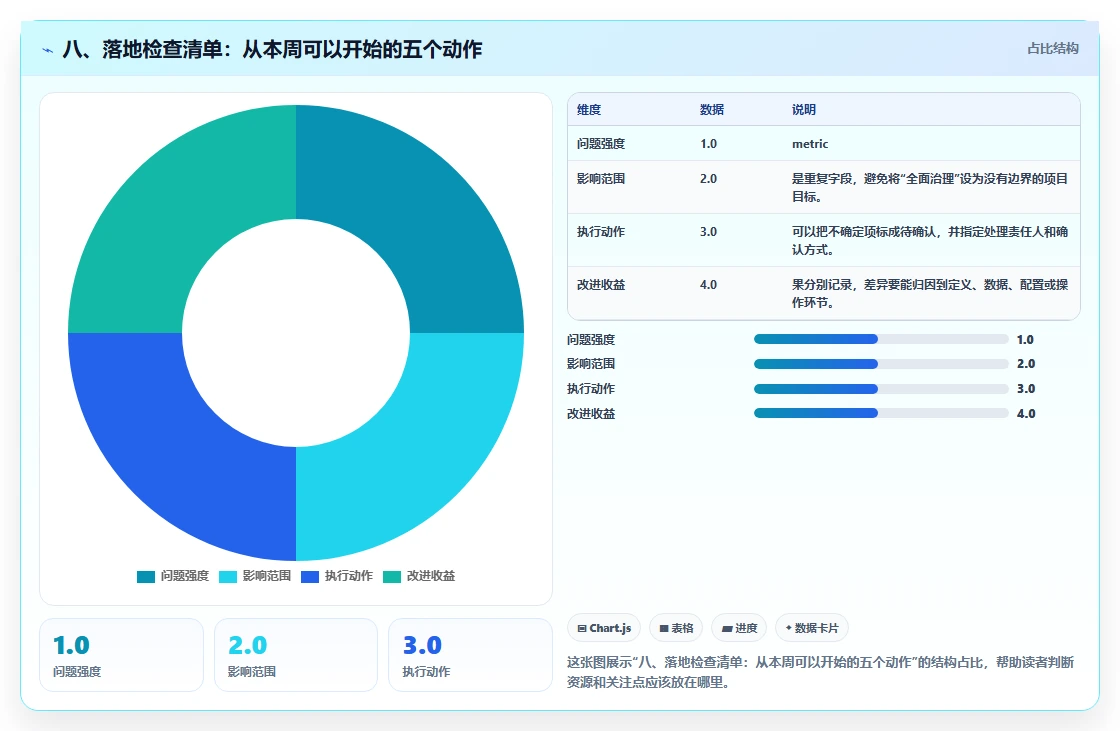Click the 维度 column header
1120x731 pixels.
[589, 109]
